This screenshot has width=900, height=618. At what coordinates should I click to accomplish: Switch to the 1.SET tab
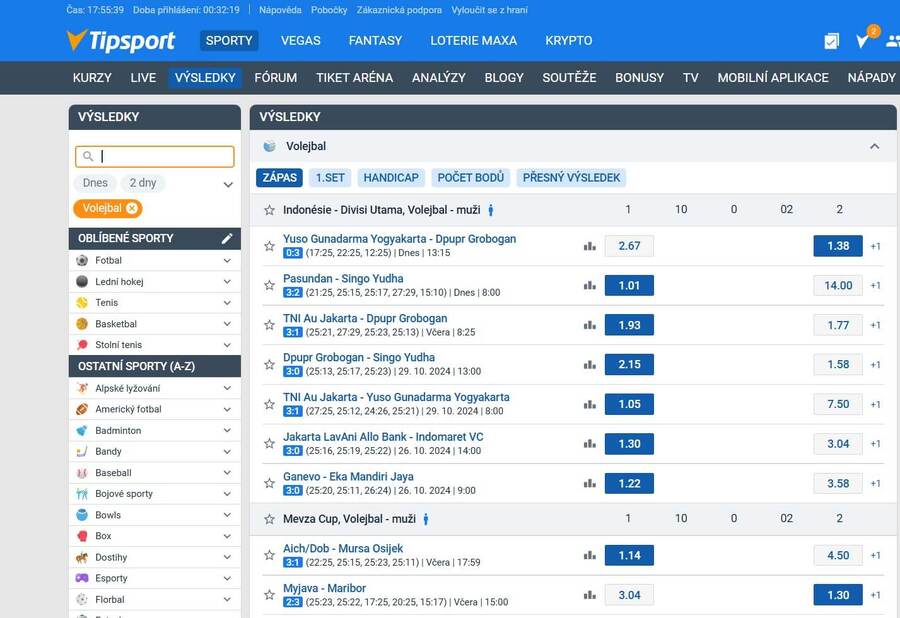(330, 178)
